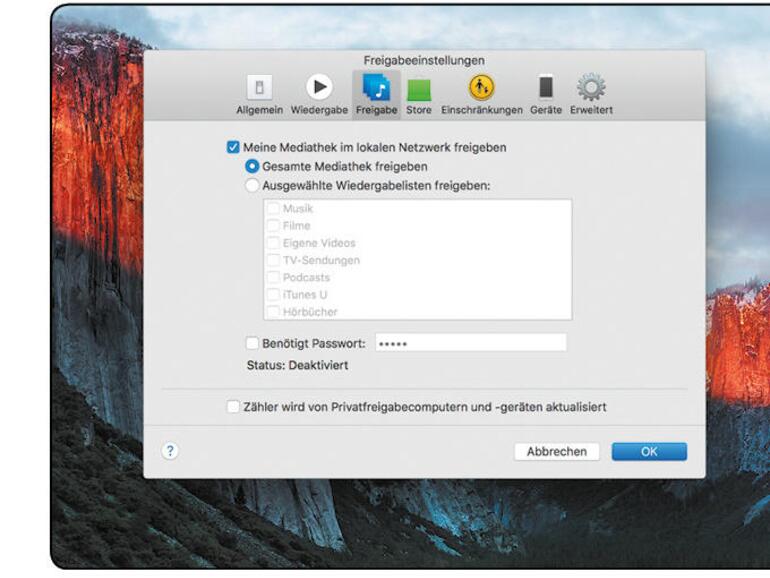Viewport: 770px width, 578px height.
Task: Open the Store preferences pane
Action: [x=419, y=95]
